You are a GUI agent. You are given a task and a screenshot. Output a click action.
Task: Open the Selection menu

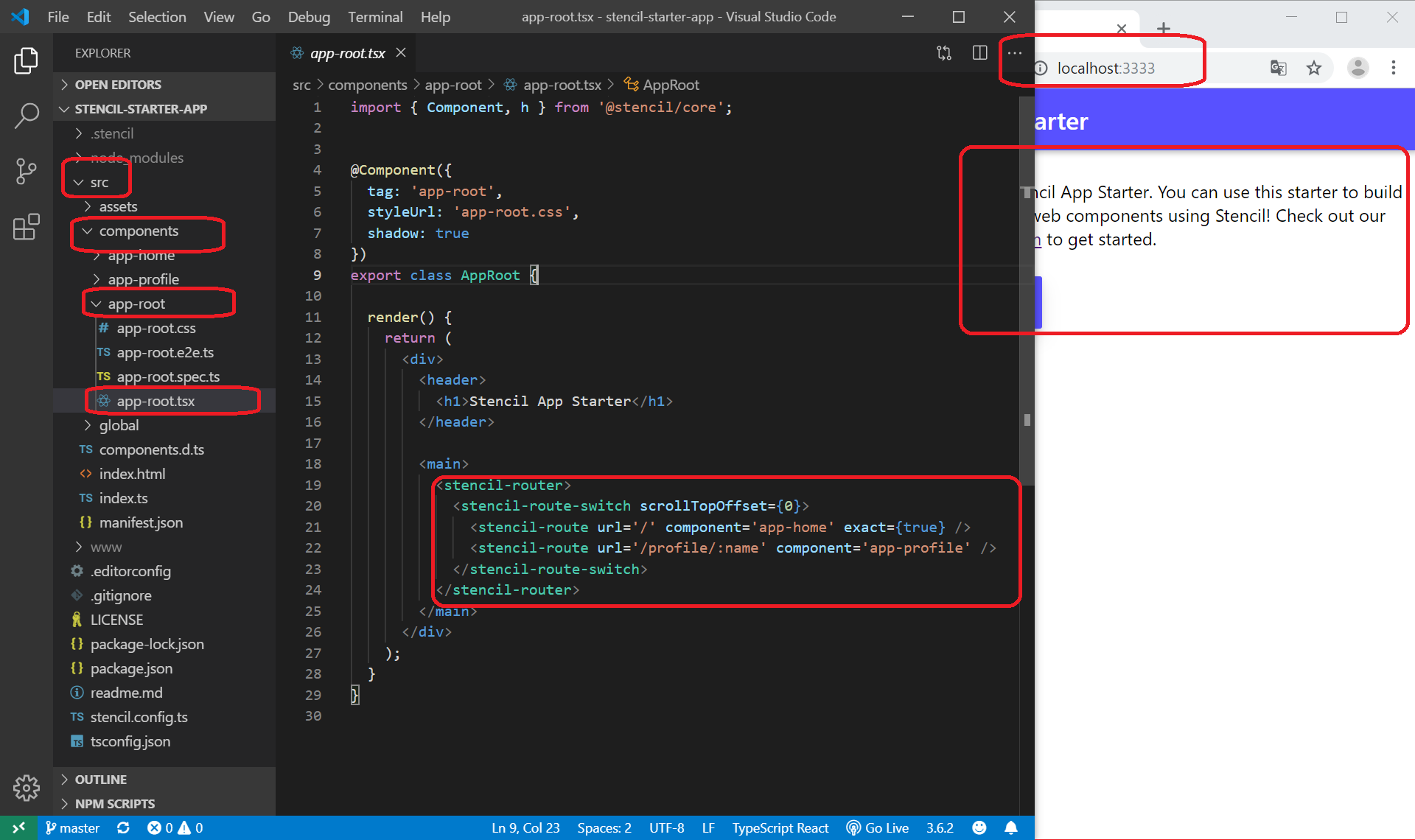pos(157,17)
